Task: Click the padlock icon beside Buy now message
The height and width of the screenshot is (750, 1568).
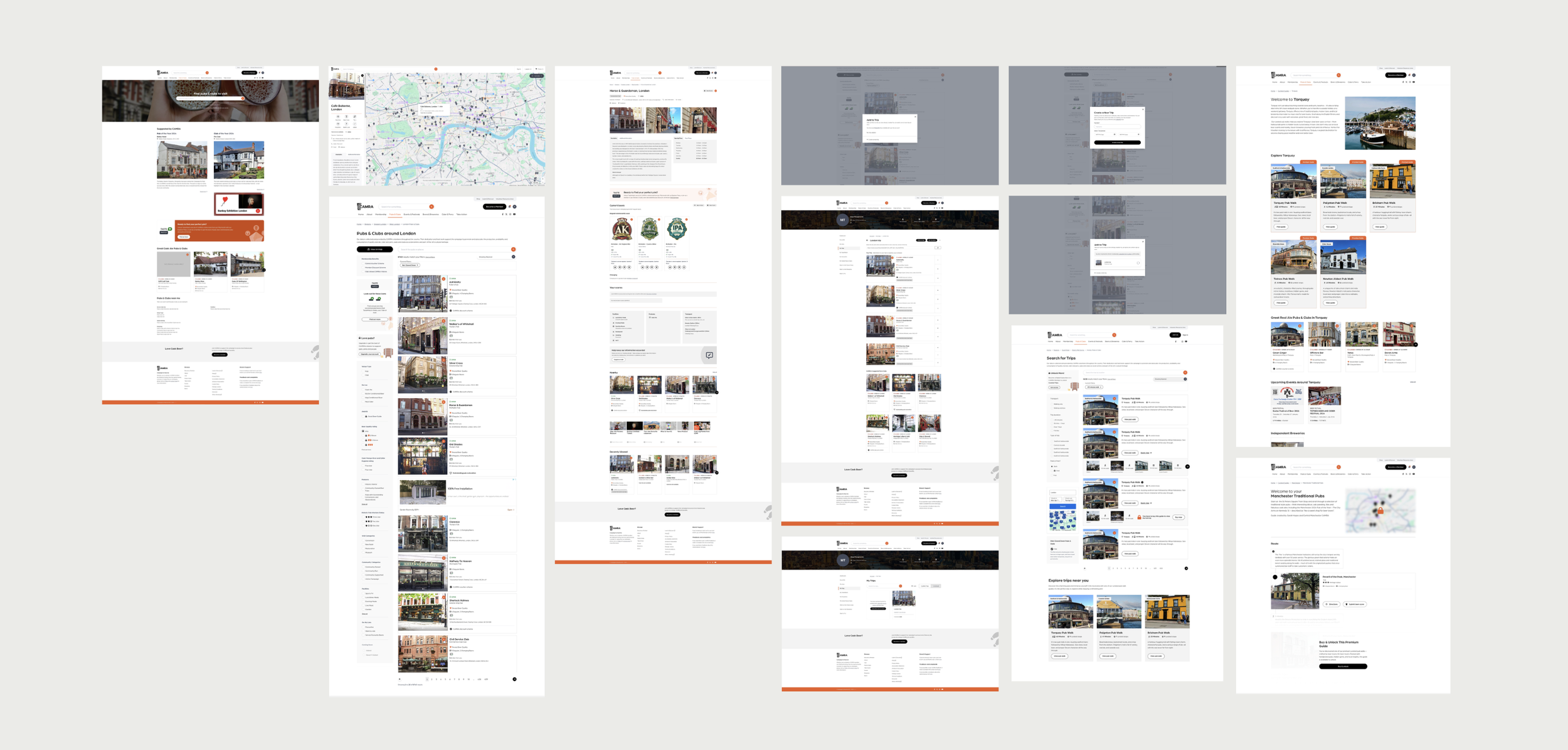Action: pos(1139,517)
